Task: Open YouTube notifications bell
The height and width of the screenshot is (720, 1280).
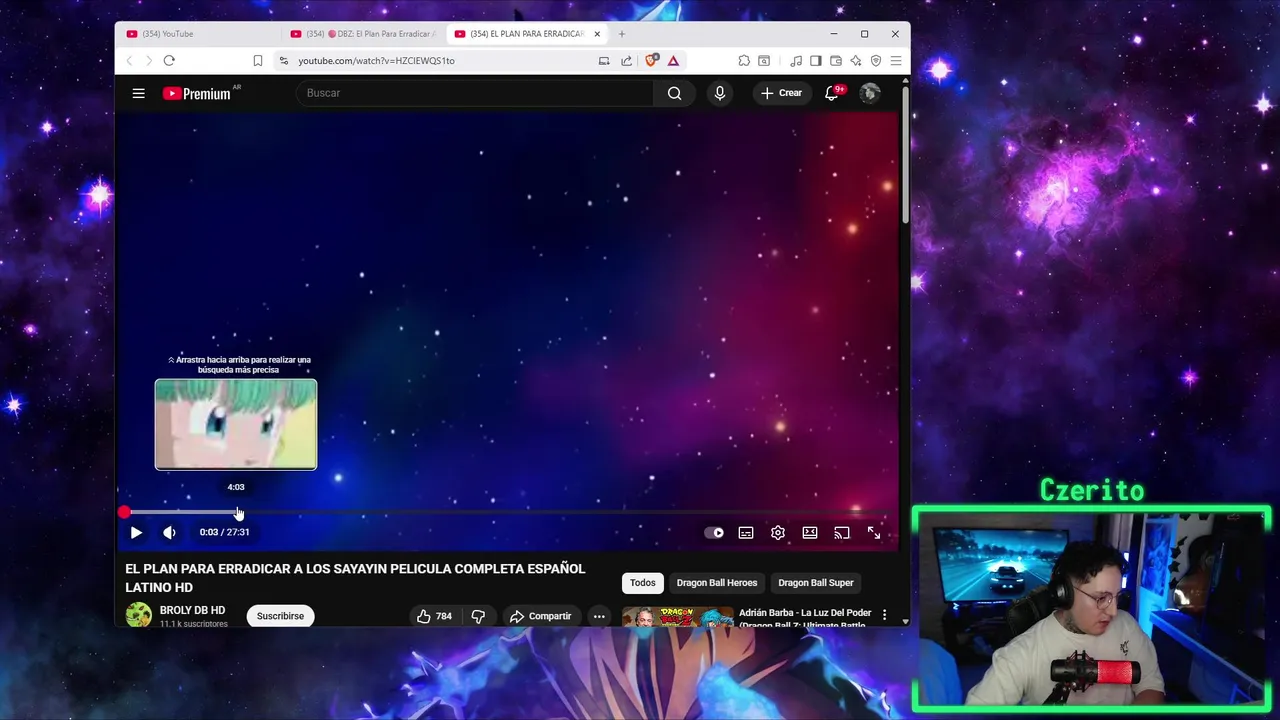Action: click(831, 93)
